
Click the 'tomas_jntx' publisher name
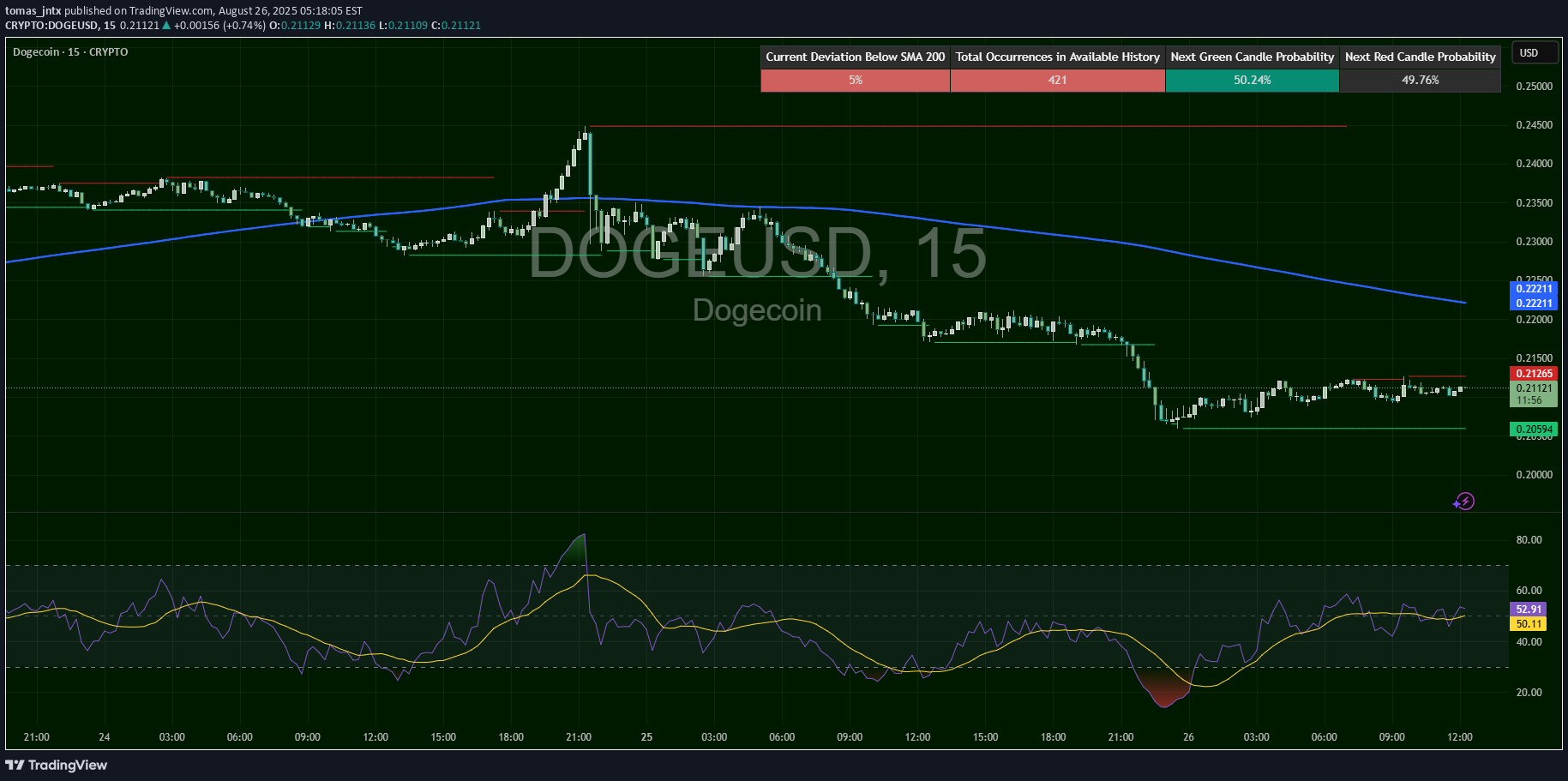pyautogui.click(x=33, y=11)
